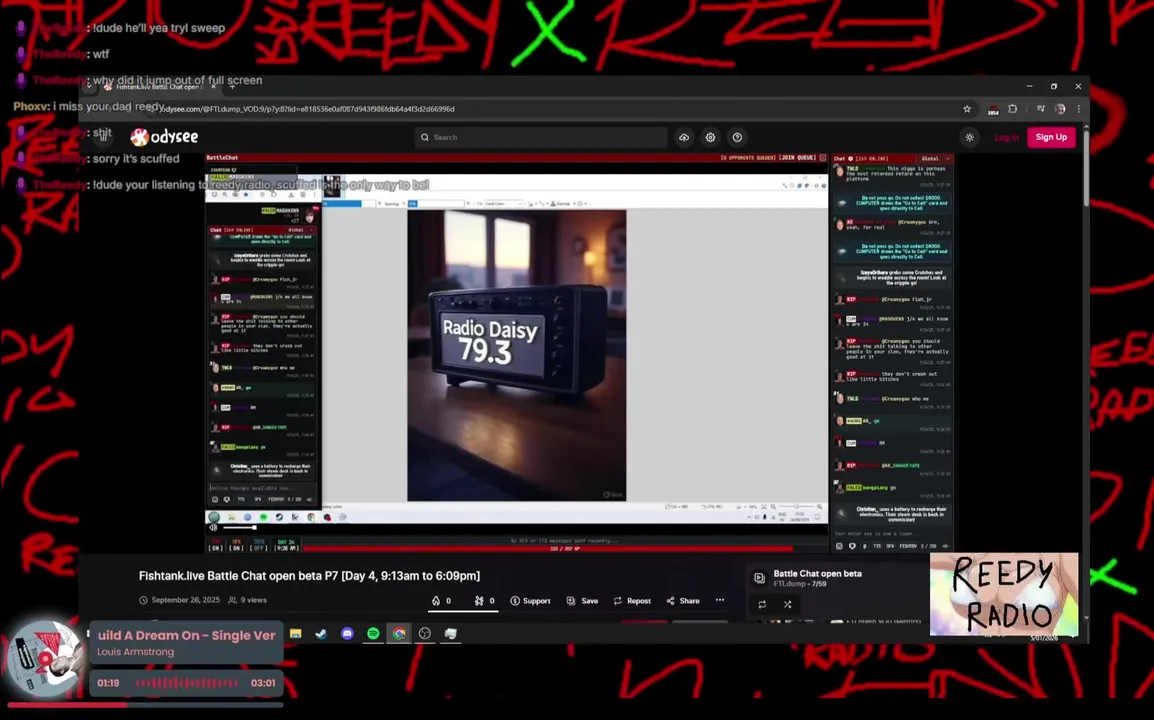Mute the video with the speaker icon
Image resolution: width=1154 pixels, height=720 pixels.
(213, 527)
